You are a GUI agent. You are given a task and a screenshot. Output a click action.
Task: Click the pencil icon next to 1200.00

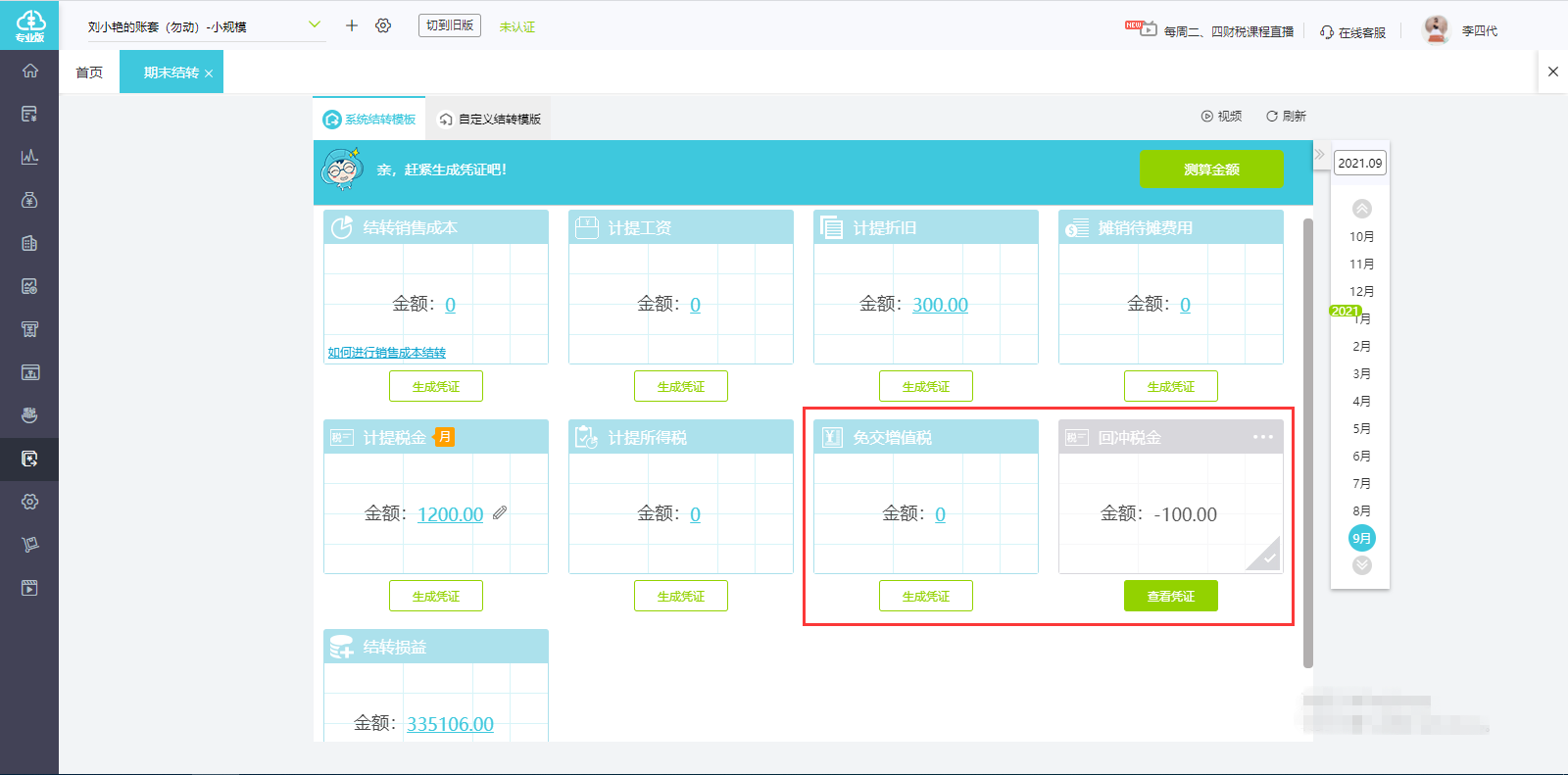coord(500,512)
